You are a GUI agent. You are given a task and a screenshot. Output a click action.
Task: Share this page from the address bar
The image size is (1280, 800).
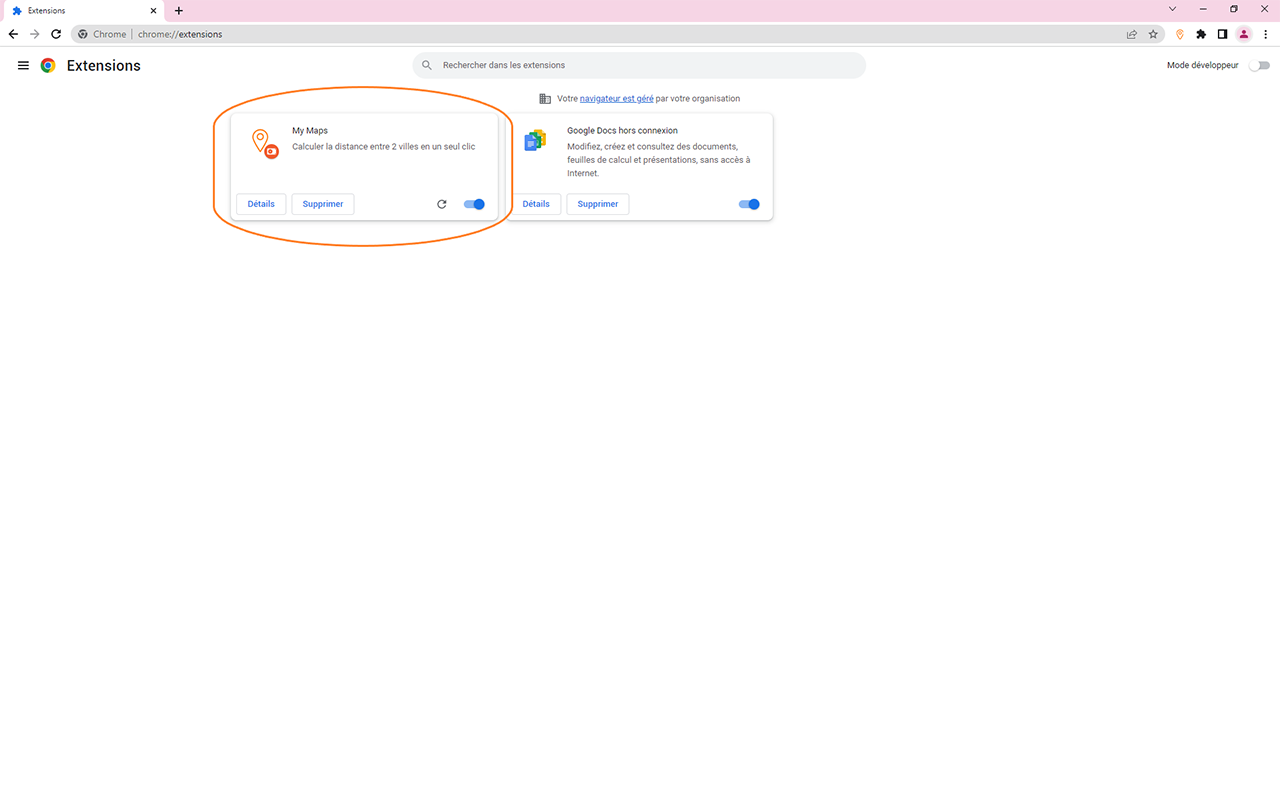coord(1132,34)
